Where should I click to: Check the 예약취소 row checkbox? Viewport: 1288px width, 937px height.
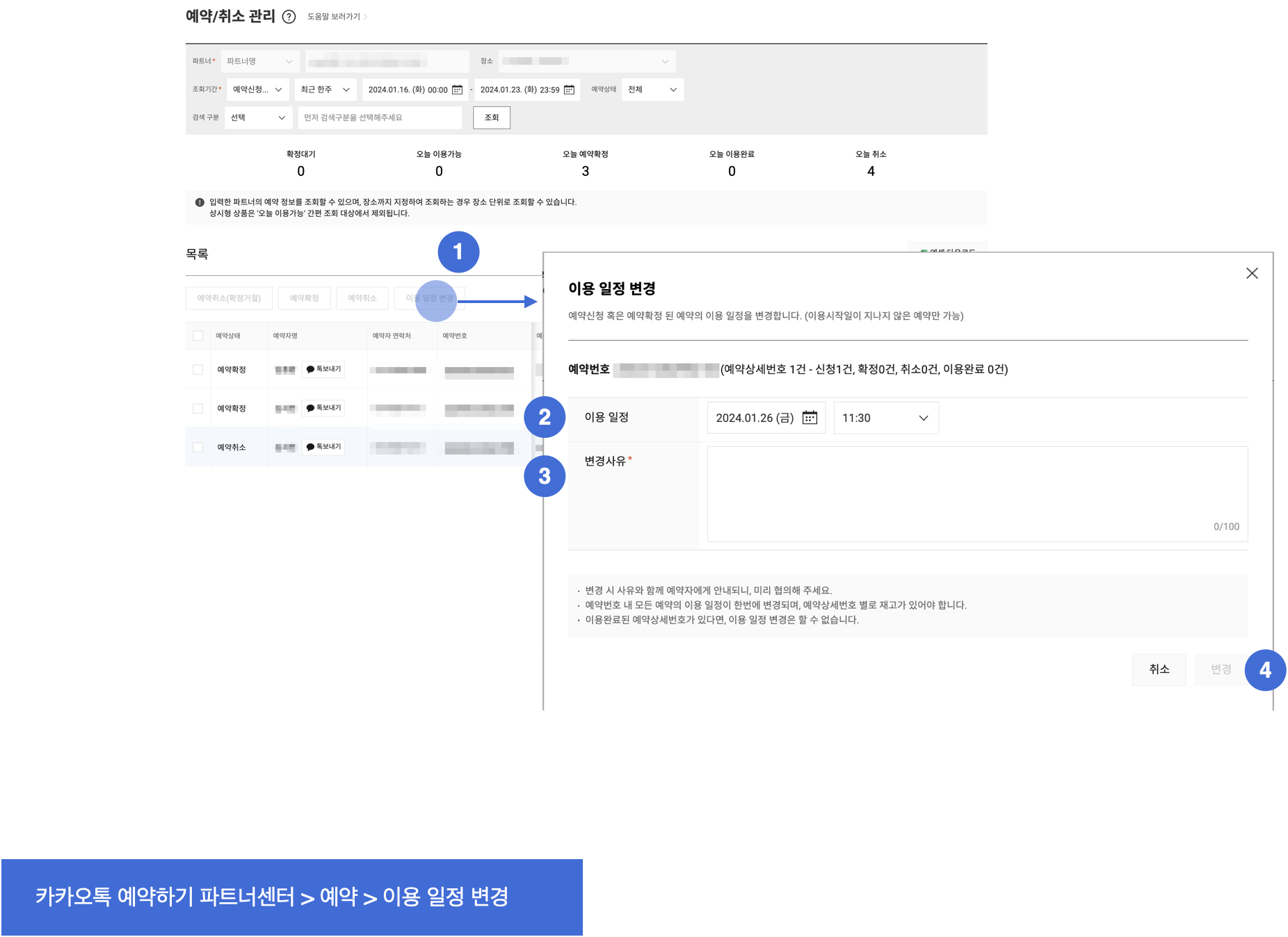coord(198,448)
